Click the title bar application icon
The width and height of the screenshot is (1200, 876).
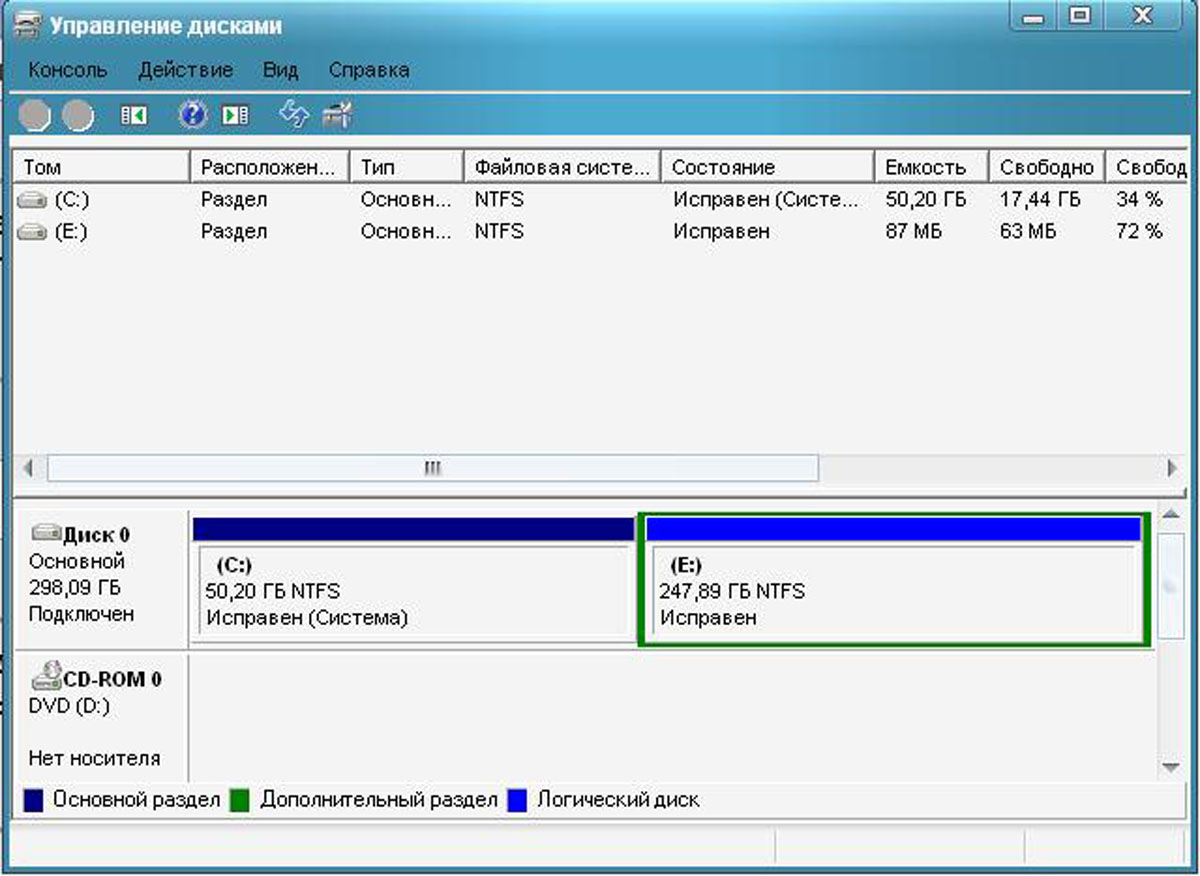[x=27, y=23]
